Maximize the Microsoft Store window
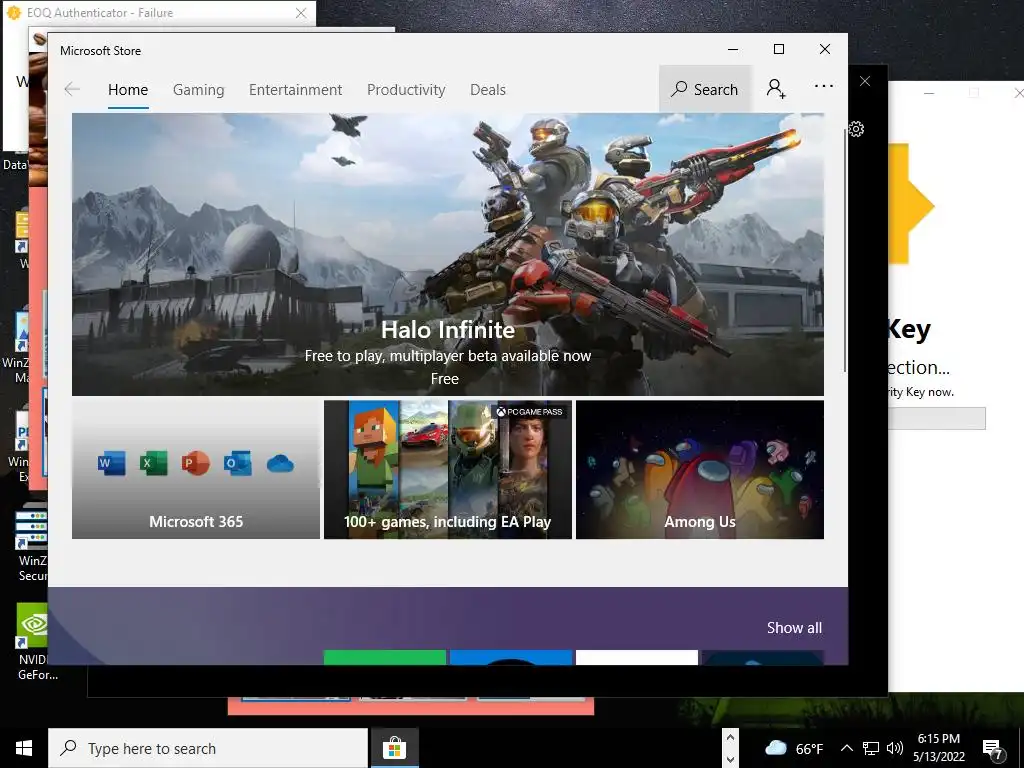 click(778, 50)
